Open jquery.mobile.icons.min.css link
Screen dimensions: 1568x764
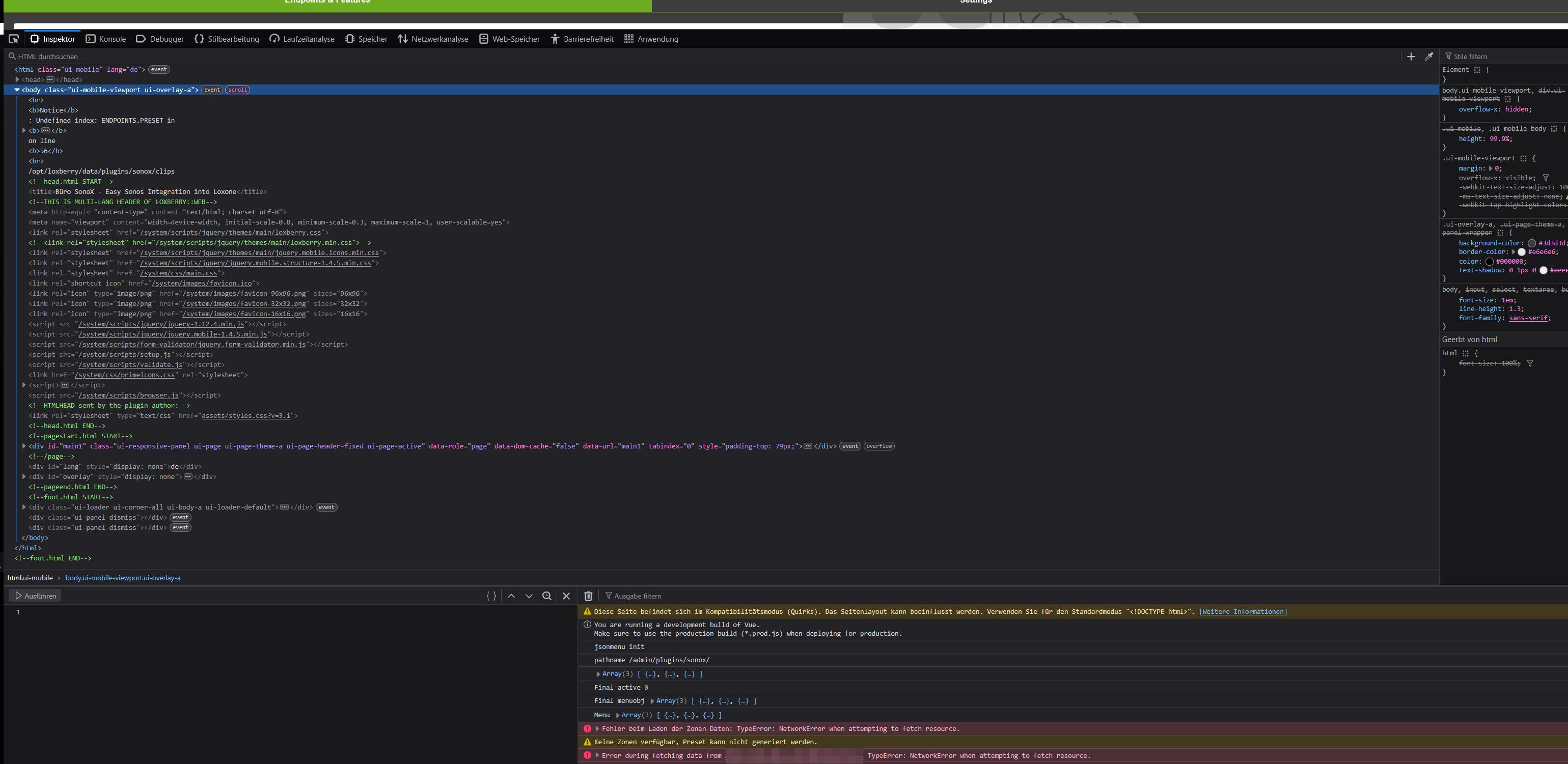pos(260,252)
